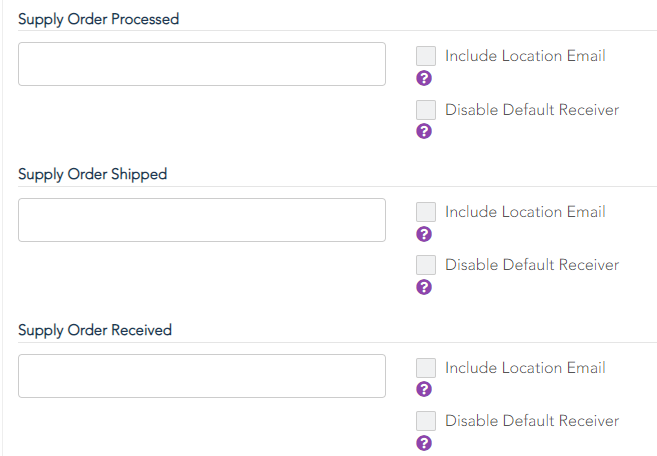Enable Include Location Email checkbox for Supply Order Received

point(426,368)
